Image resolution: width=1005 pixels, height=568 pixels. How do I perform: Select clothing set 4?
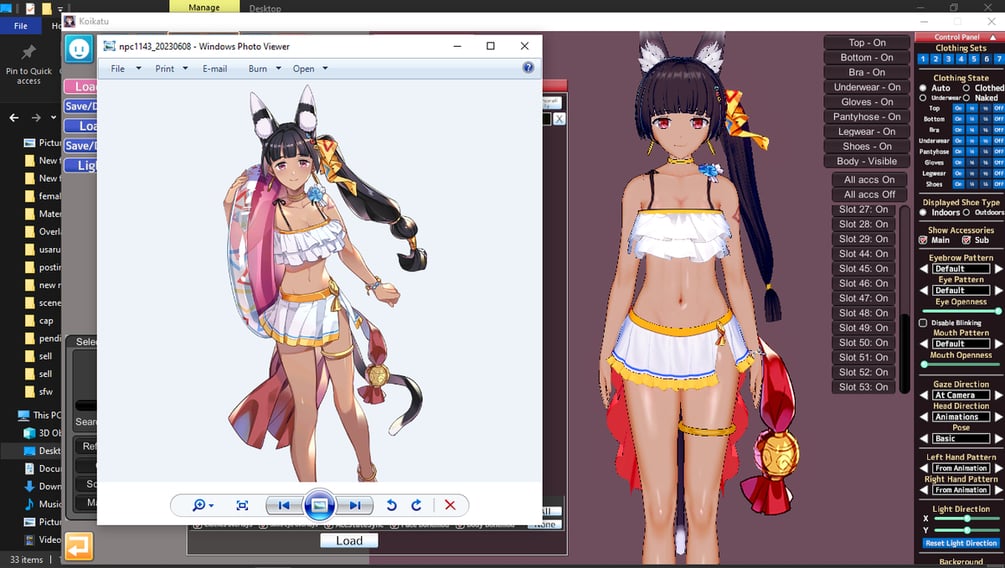tap(961, 59)
